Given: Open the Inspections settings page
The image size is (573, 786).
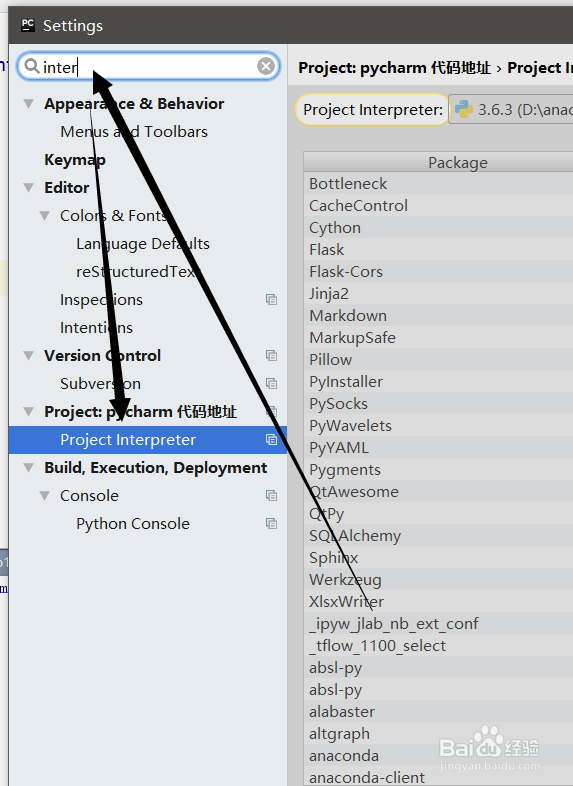Looking at the screenshot, I should pyautogui.click(x=101, y=300).
